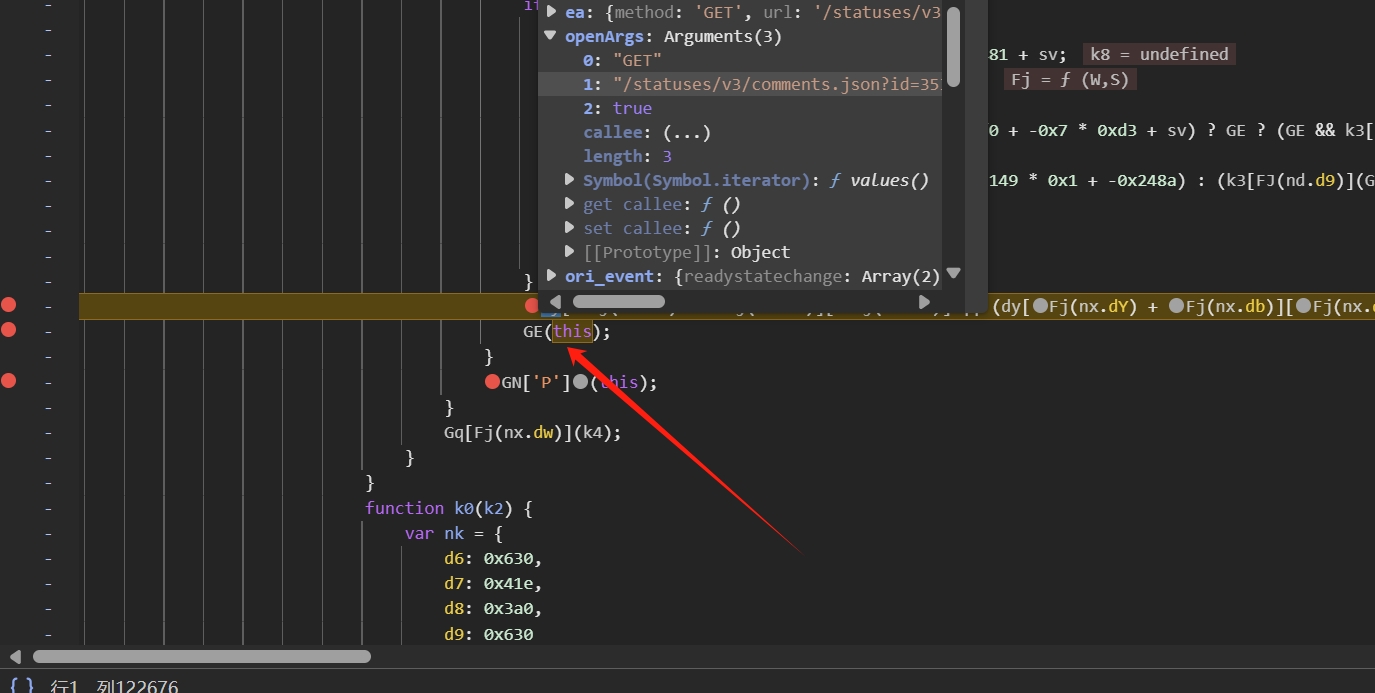The width and height of the screenshot is (1375, 693).
Task: Expand the [[Prototype]]: Object entry
Action: point(570,252)
